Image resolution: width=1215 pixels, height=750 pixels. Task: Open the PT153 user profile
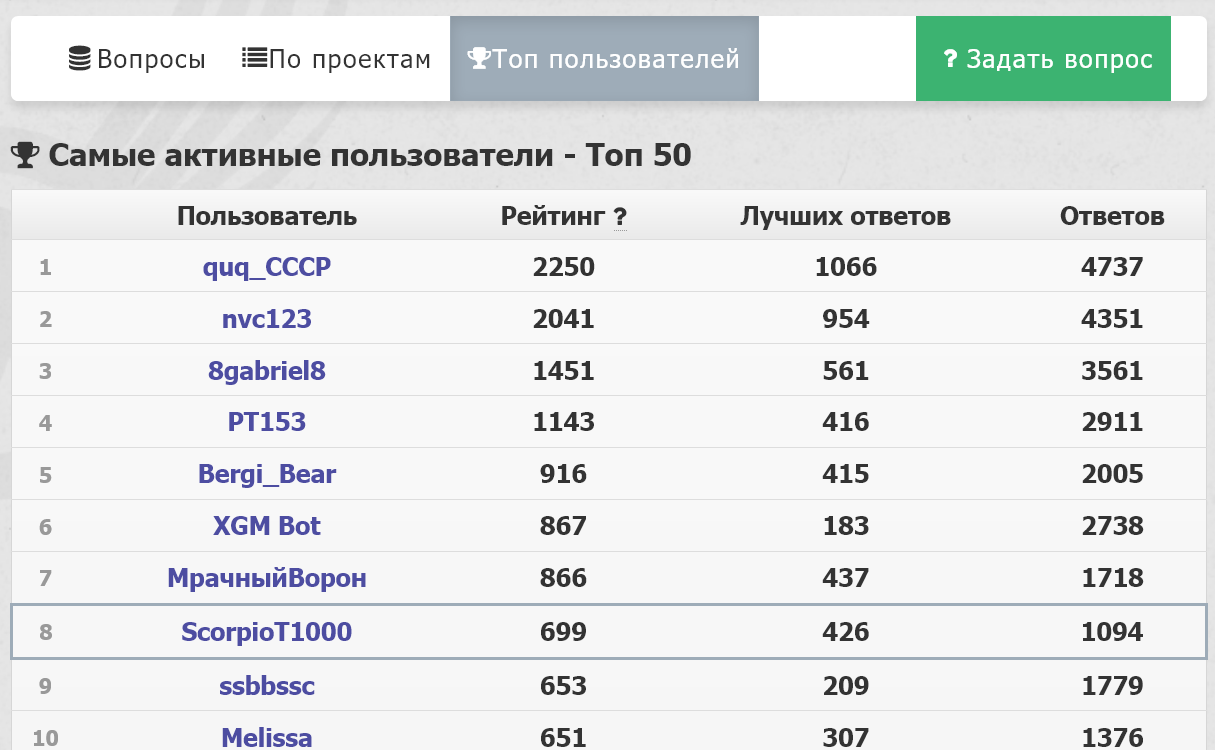(267, 423)
